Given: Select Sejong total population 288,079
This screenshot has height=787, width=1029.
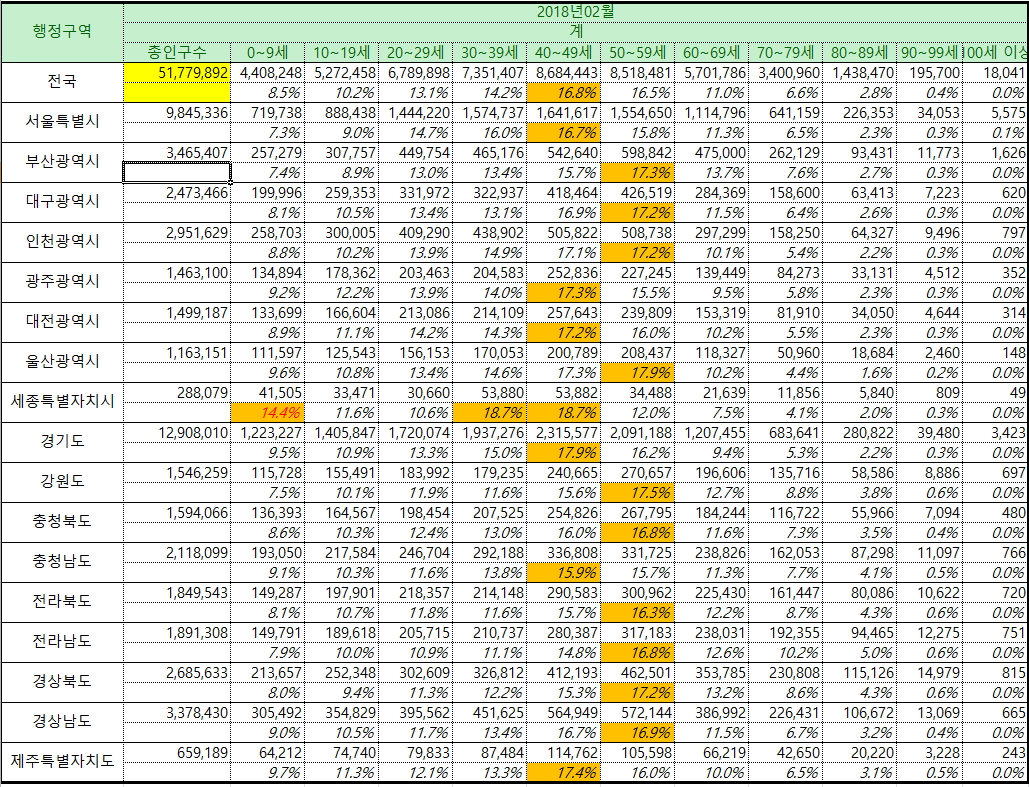Looking at the screenshot, I should (x=177, y=393).
